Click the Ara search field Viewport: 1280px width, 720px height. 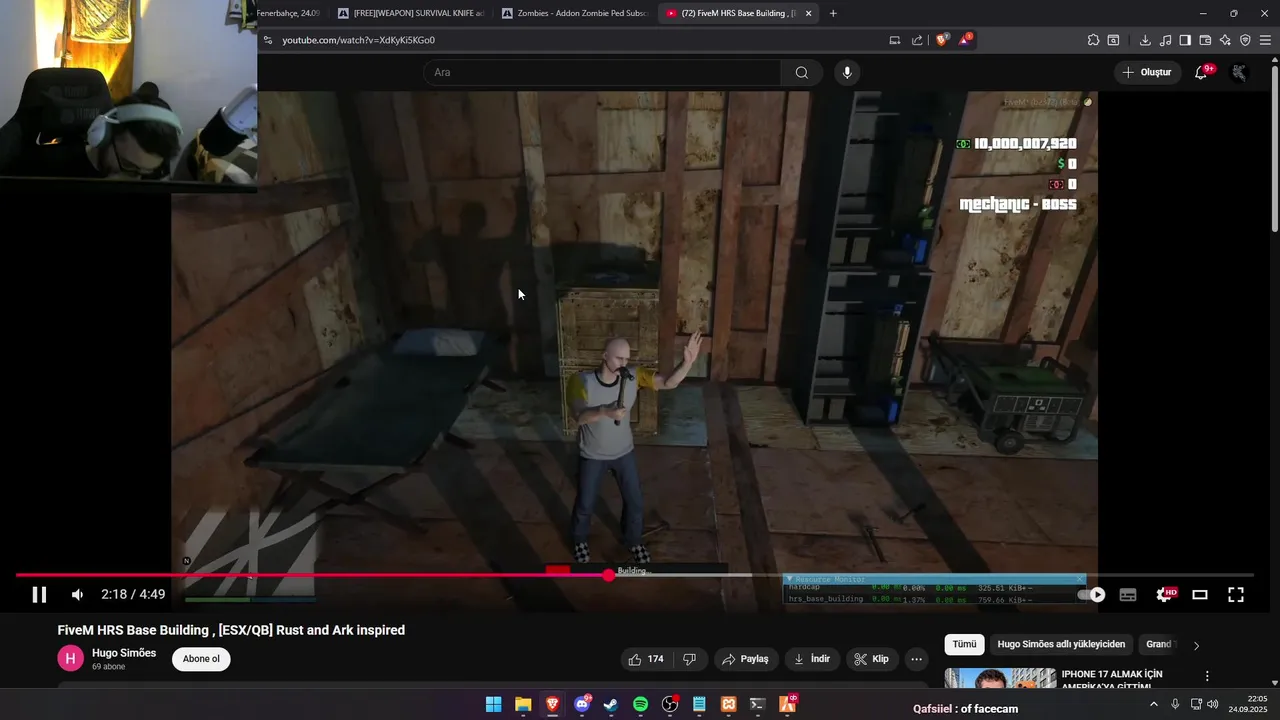pyautogui.click(x=602, y=72)
